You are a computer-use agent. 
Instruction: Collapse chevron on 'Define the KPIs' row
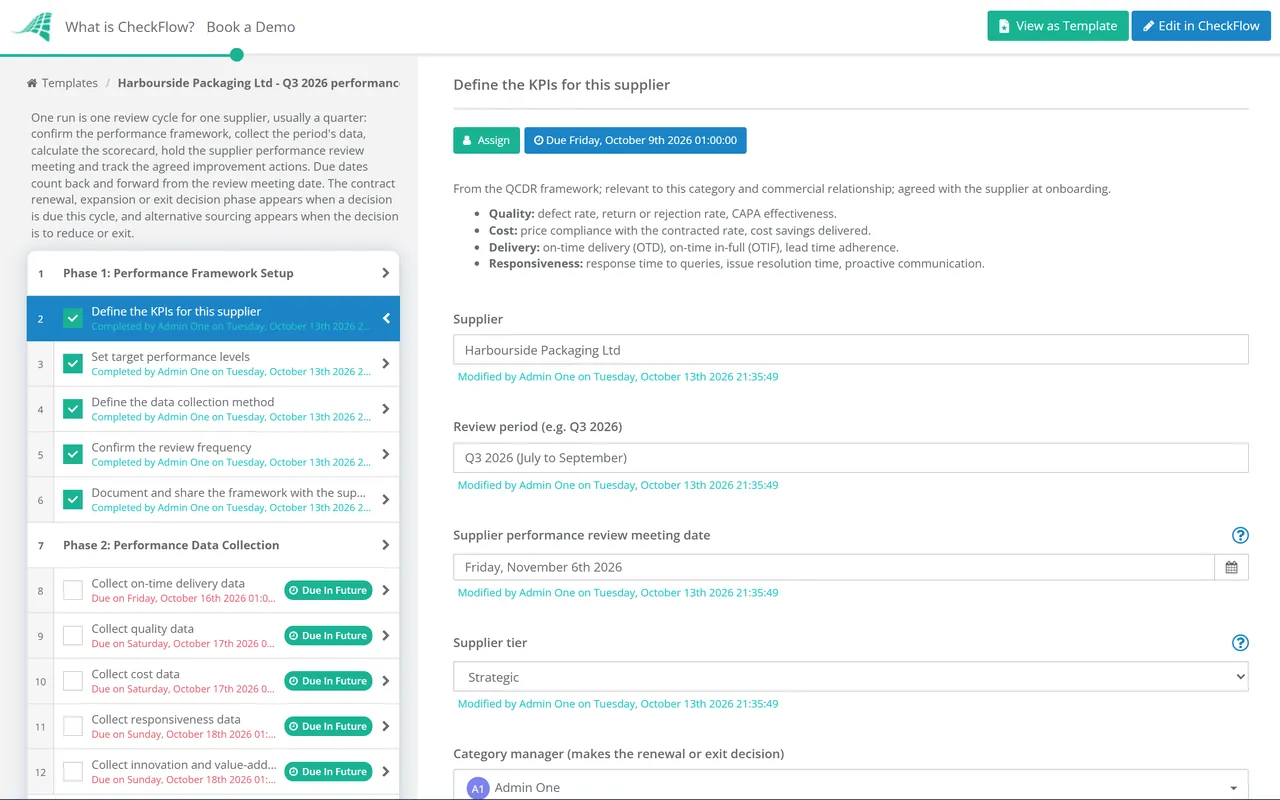click(386, 318)
